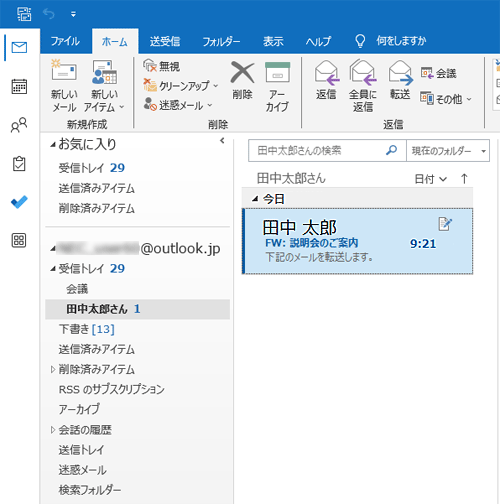This screenshot has width=500, height=504.
Task: Collapse the 今日 message group
Action: point(255,199)
